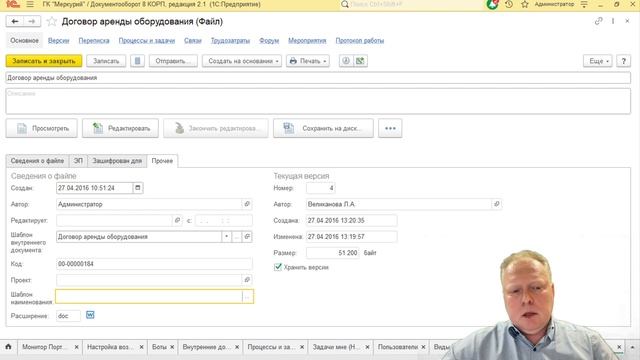640x360 pixels.
Task: Click the Редактировать file button
Action: [x=120, y=128]
